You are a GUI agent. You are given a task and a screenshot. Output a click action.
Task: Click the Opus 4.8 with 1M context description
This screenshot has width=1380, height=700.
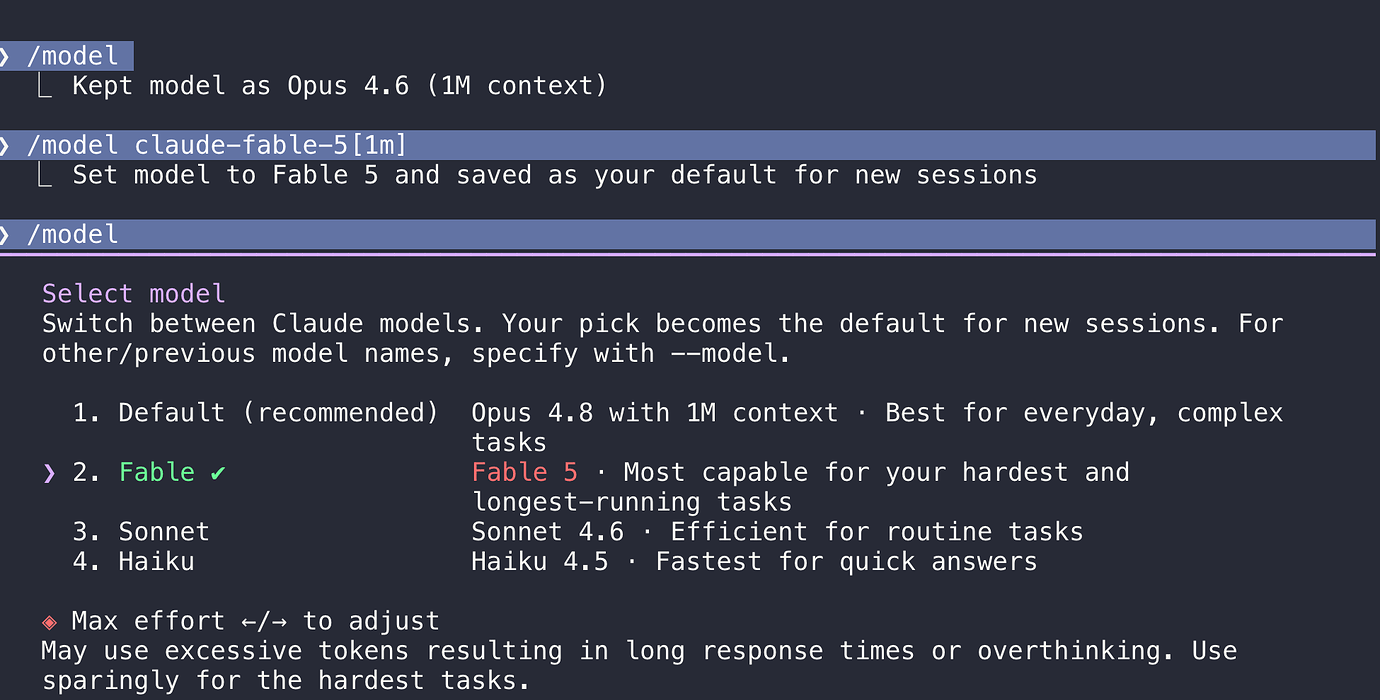[655, 413]
